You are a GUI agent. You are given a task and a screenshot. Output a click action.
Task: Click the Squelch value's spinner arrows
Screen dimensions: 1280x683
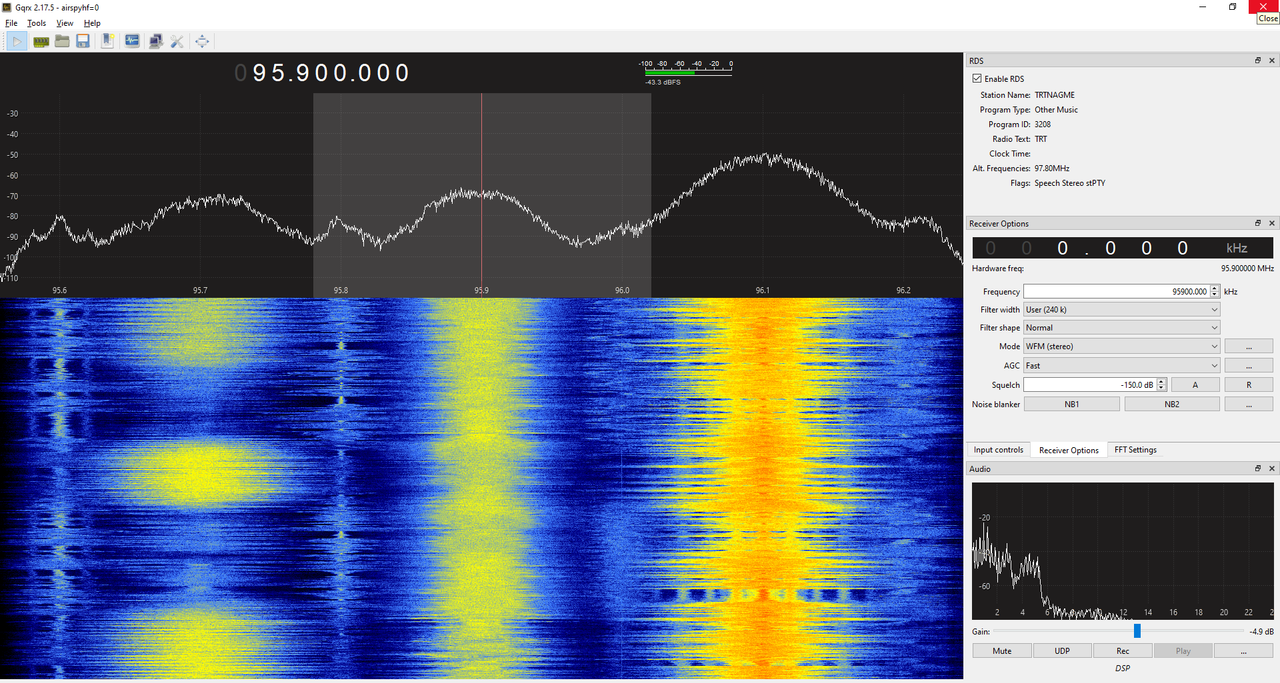(x=1160, y=384)
